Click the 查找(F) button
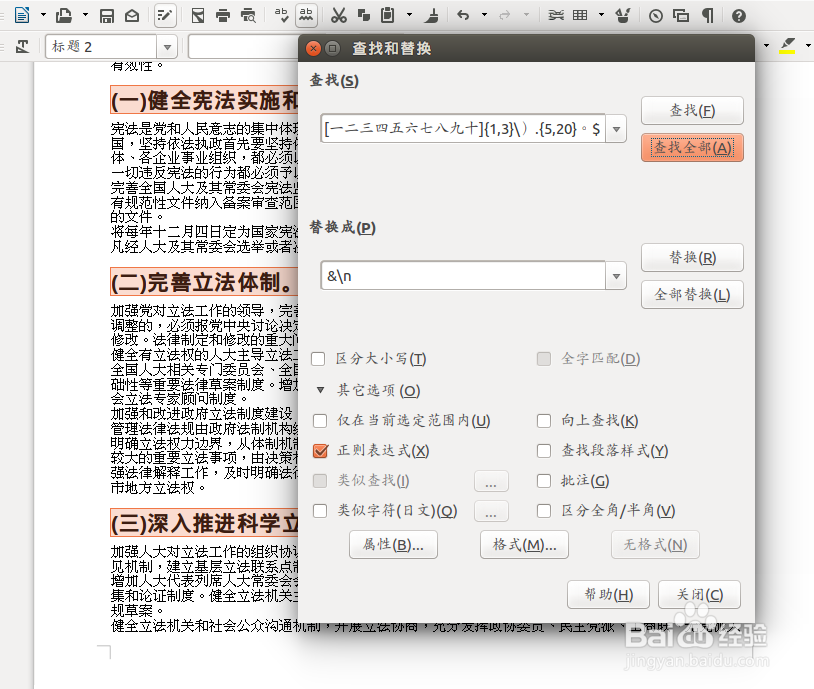This screenshot has width=814, height=689. pos(692,111)
